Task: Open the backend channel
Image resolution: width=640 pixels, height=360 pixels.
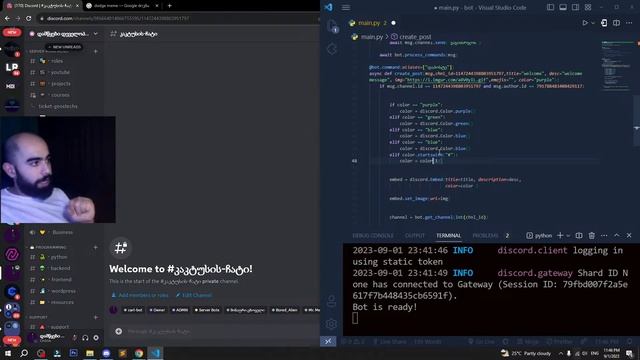Action: click(x=60, y=268)
